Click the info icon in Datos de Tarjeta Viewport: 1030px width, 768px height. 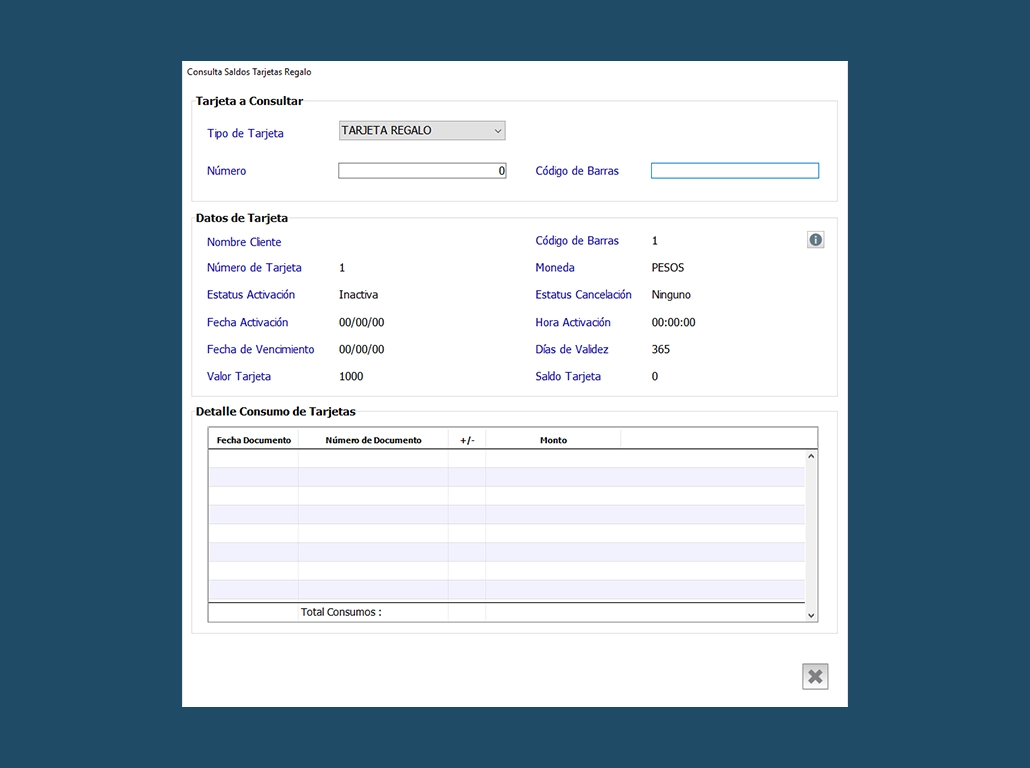coord(815,240)
